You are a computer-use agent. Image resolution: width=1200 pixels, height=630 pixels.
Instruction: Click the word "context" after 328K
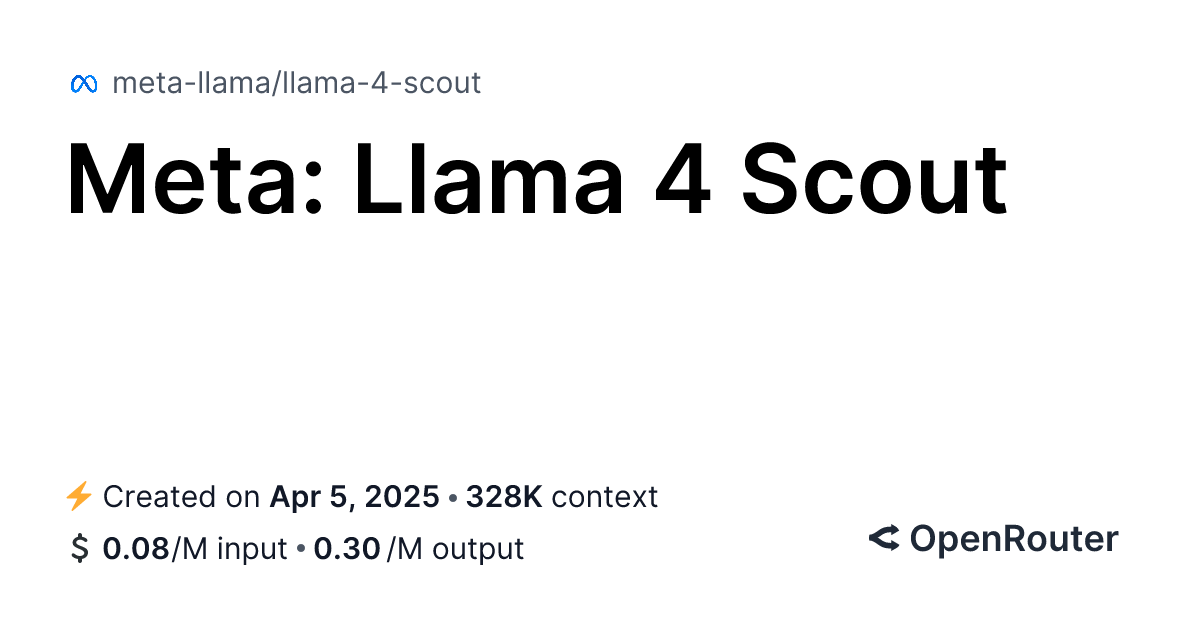pyautogui.click(x=604, y=496)
